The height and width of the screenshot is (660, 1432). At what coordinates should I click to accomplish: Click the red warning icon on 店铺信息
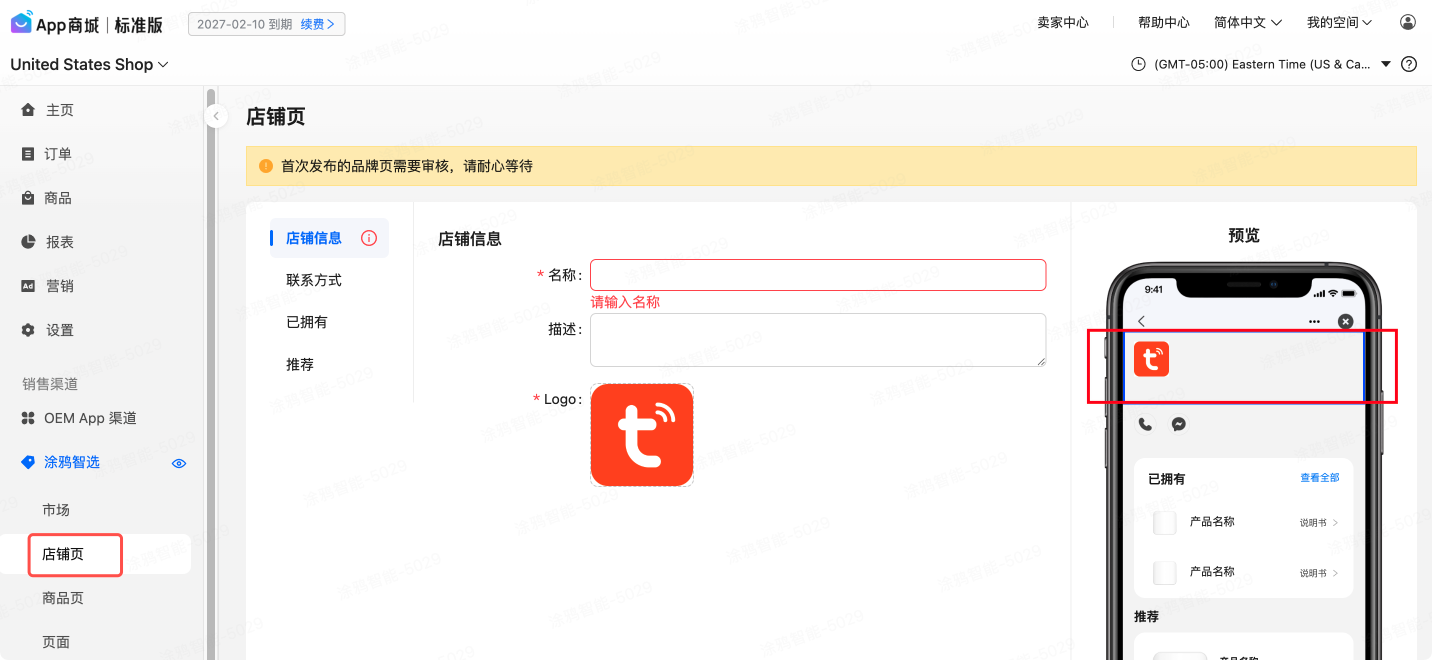369,238
